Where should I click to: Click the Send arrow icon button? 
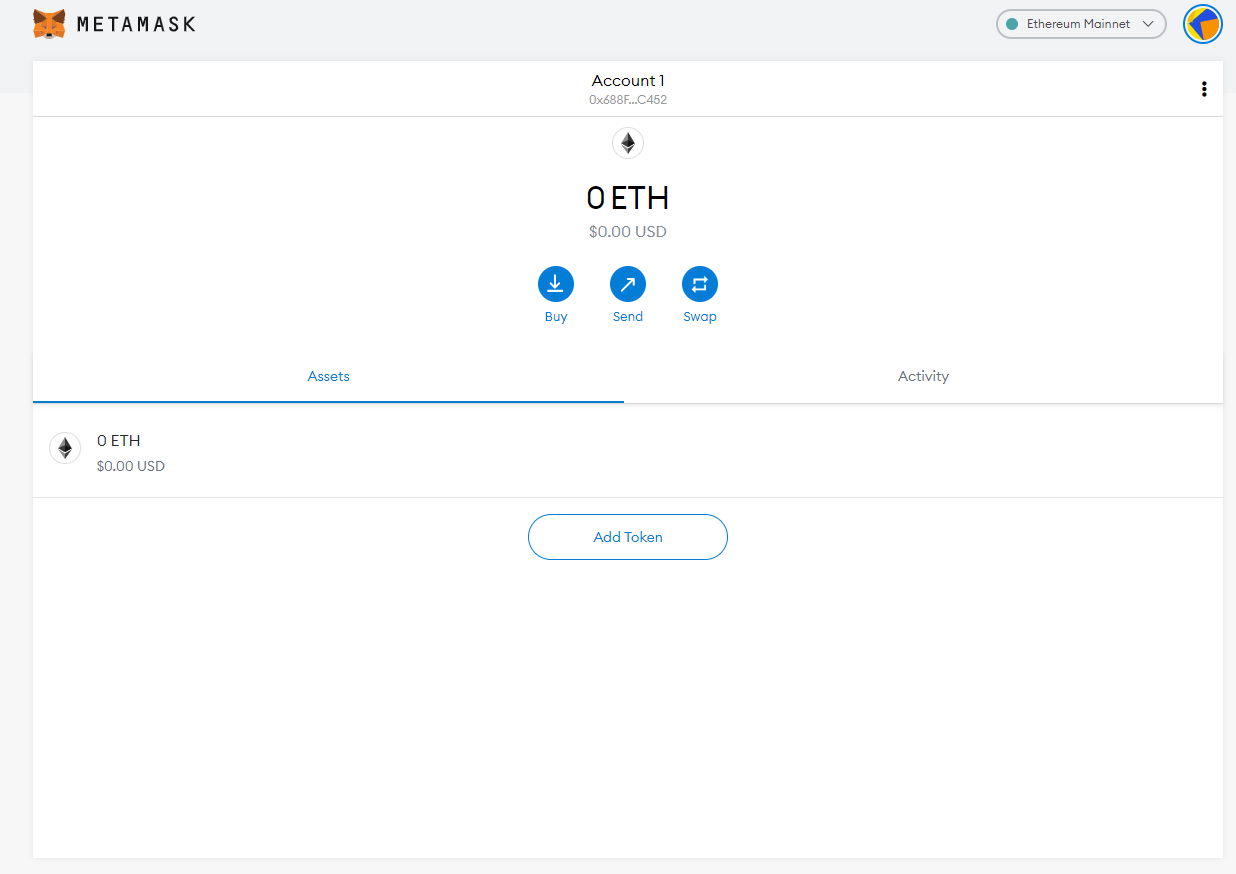[x=628, y=284]
